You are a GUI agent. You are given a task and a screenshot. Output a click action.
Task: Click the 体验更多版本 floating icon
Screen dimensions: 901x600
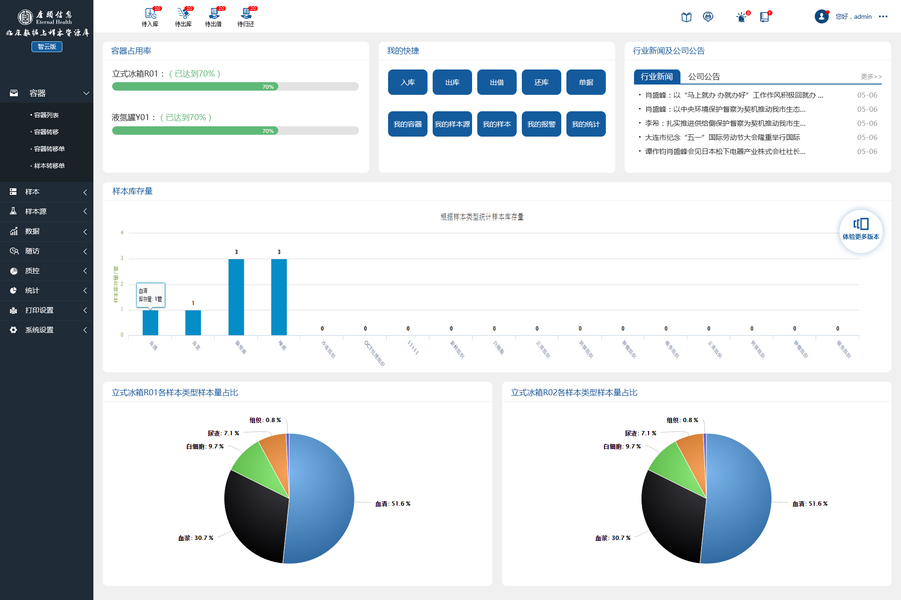[860, 229]
